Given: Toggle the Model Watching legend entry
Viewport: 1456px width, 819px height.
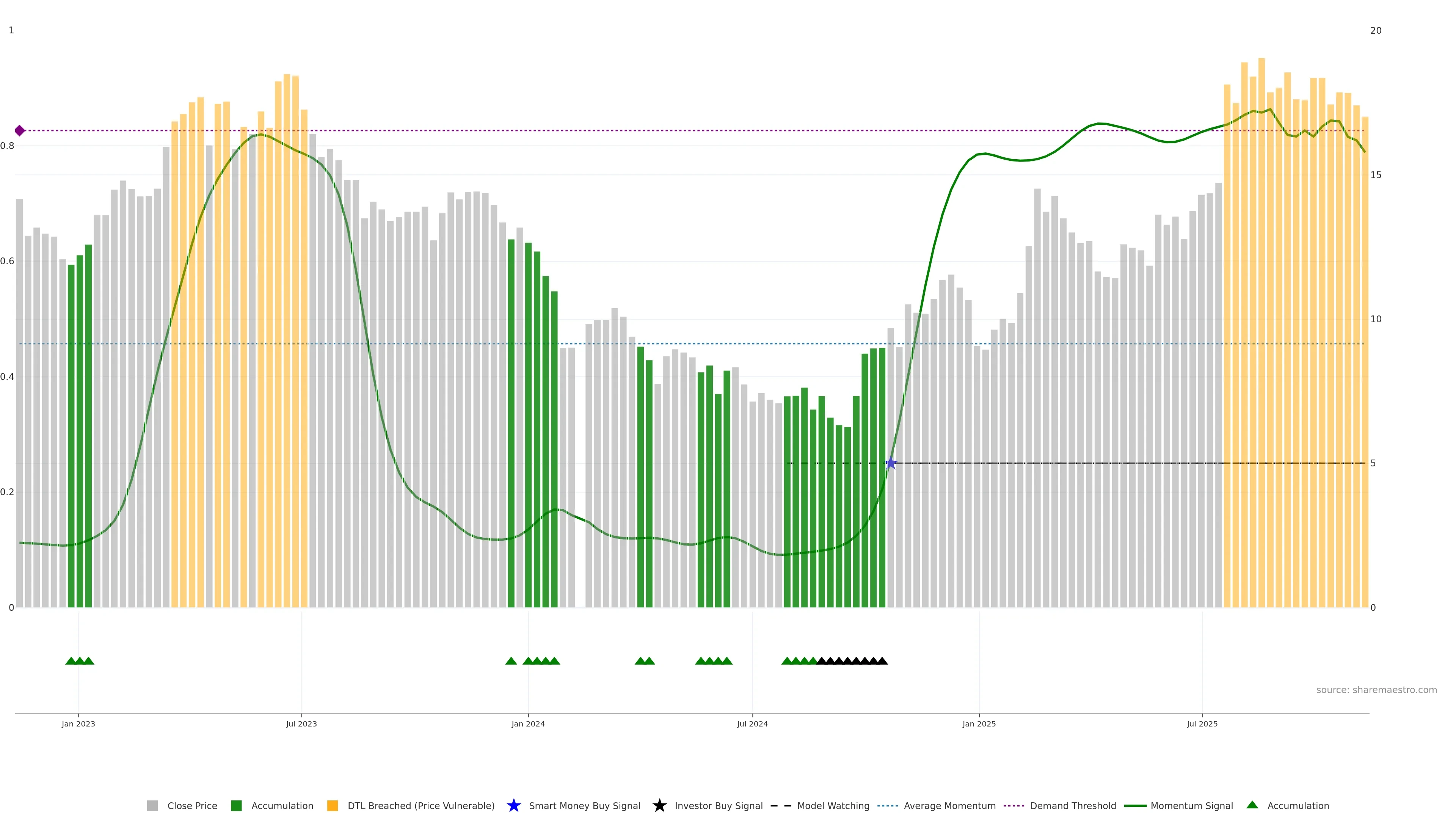Looking at the screenshot, I should (833, 805).
